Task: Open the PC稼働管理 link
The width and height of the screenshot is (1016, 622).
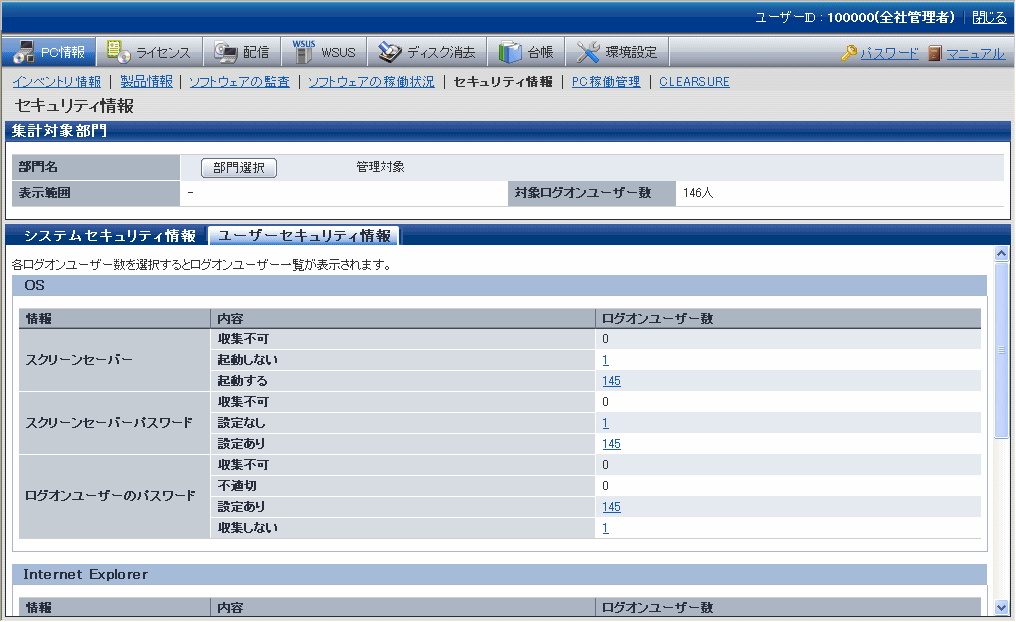Action: 606,82
